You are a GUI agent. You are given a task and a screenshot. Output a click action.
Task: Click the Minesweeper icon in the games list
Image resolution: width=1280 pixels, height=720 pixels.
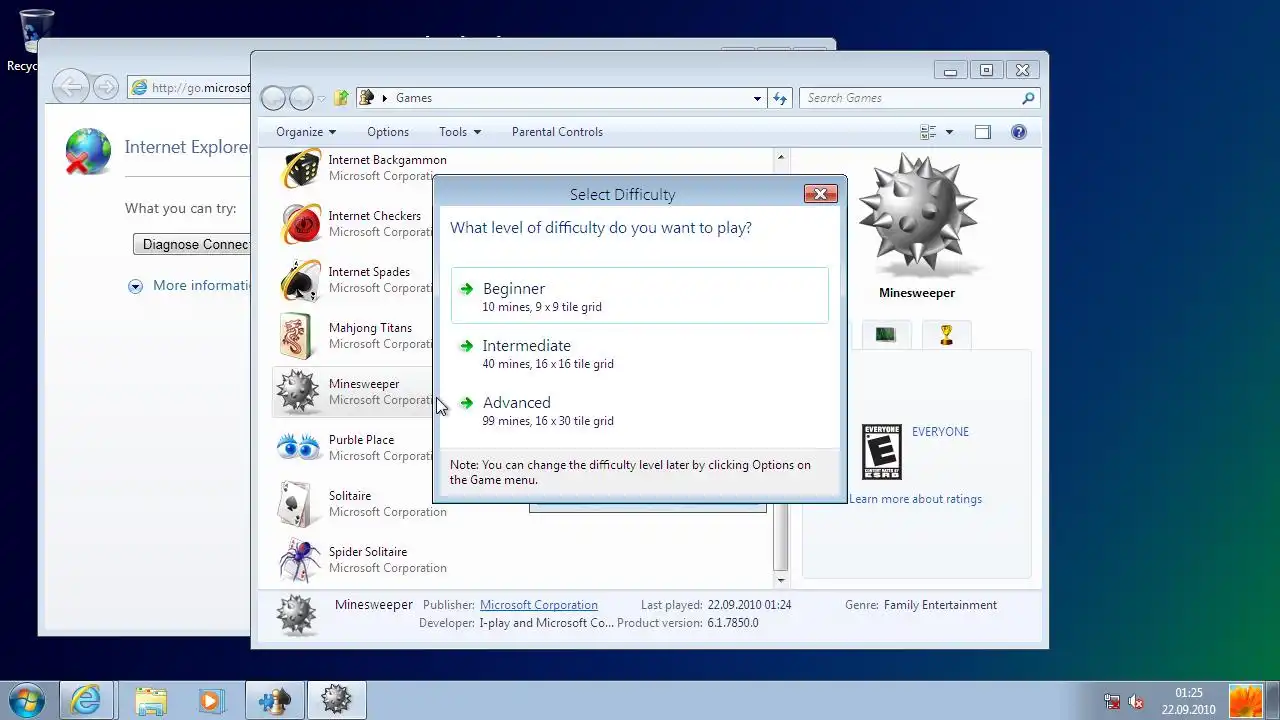pos(298,392)
